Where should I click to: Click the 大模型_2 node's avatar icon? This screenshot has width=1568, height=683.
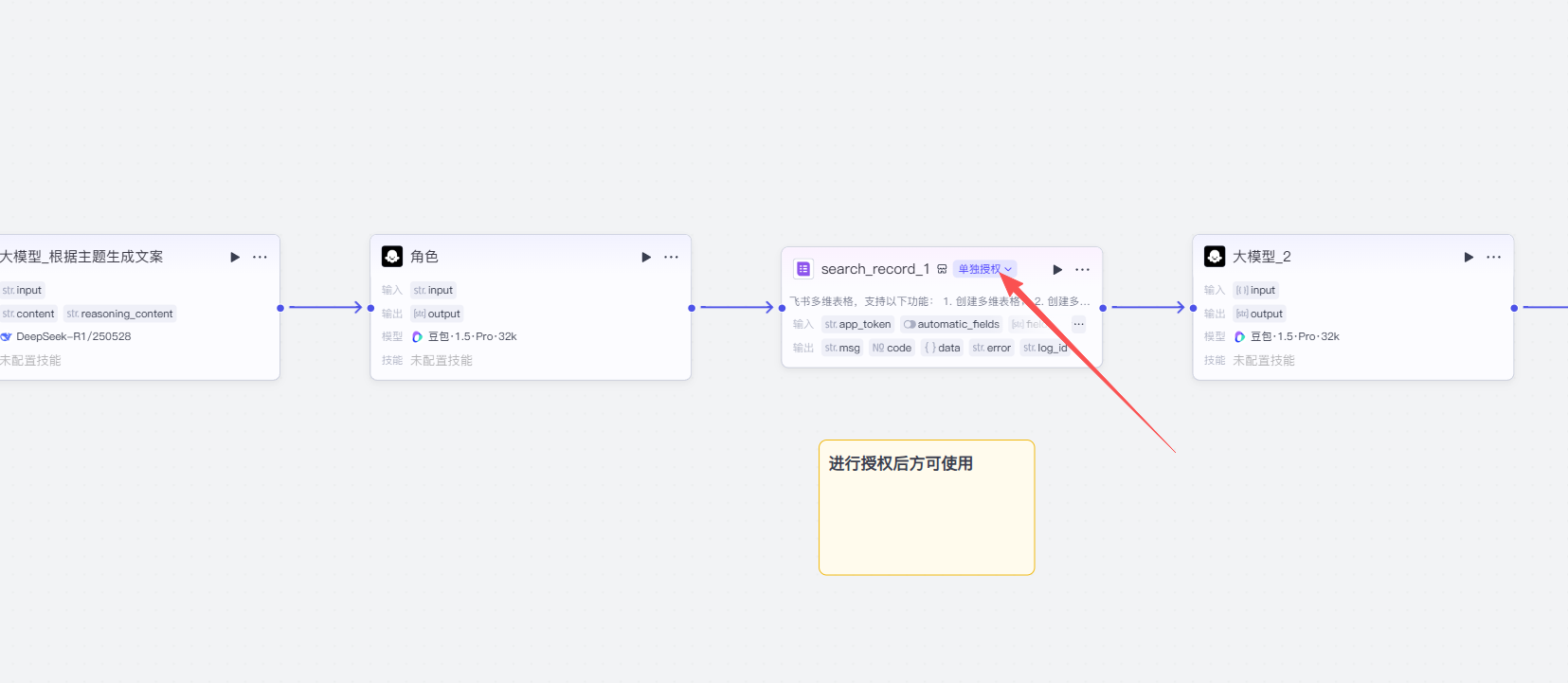(1215, 257)
